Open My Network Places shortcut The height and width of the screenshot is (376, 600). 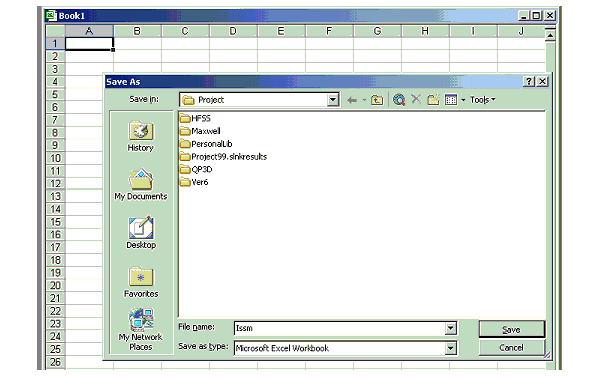point(140,329)
